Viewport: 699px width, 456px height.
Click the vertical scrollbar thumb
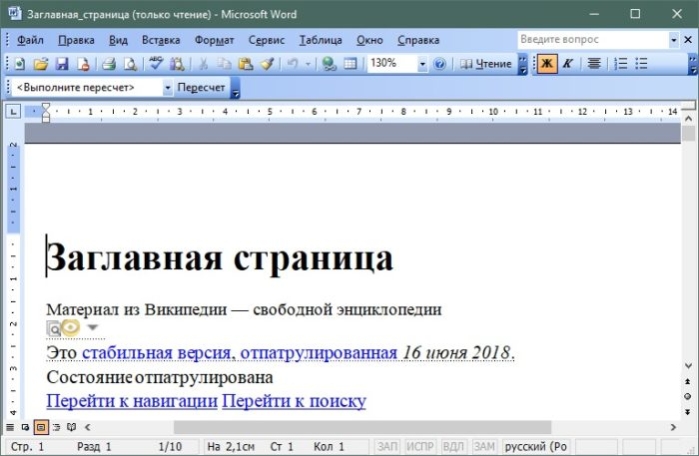pos(689,133)
